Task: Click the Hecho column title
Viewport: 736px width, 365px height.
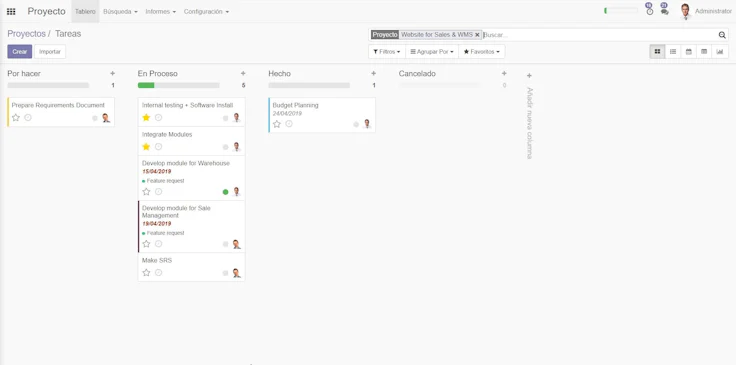Action: (279, 74)
